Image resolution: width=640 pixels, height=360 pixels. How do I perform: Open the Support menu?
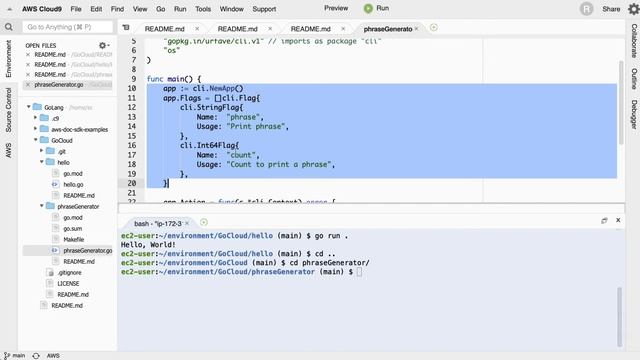coord(264,9)
